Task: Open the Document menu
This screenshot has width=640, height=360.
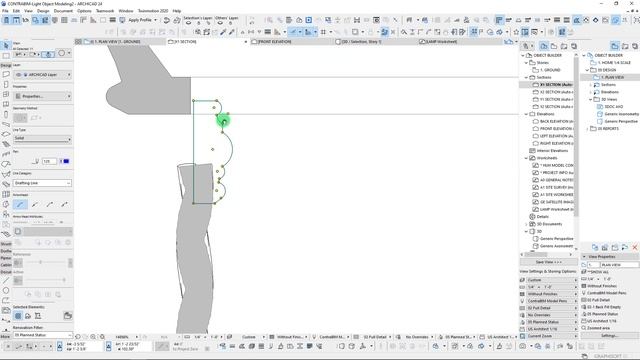Action: 63,11
